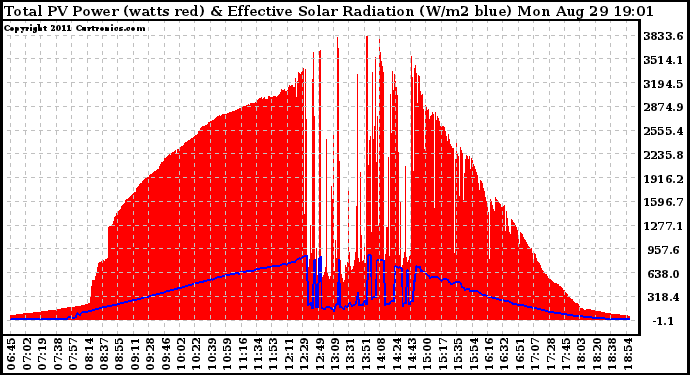The image size is (690, 375).
Task: Click the 10:02 time label
Action: pyautogui.click(x=180, y=354)
